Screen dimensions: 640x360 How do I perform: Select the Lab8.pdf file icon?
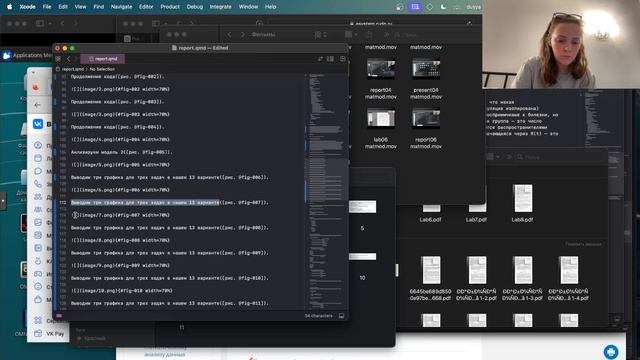pyautogui.click(x=523, y=198)
